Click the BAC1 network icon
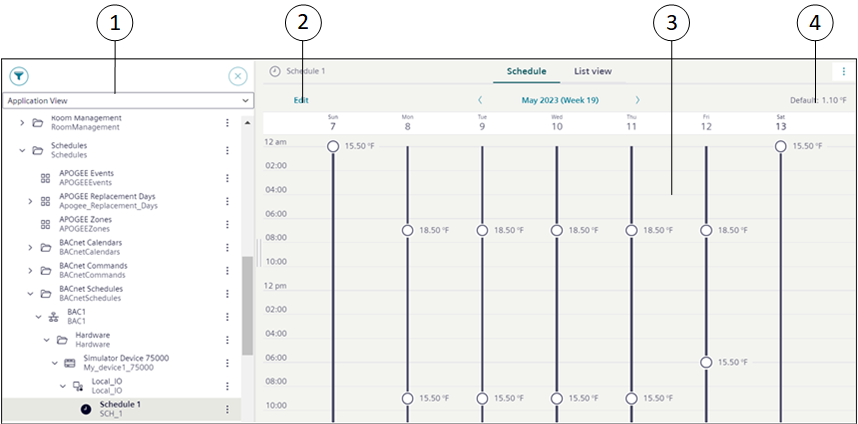Image resolution: width=858 pixels, height=424 pixels. 53,316
